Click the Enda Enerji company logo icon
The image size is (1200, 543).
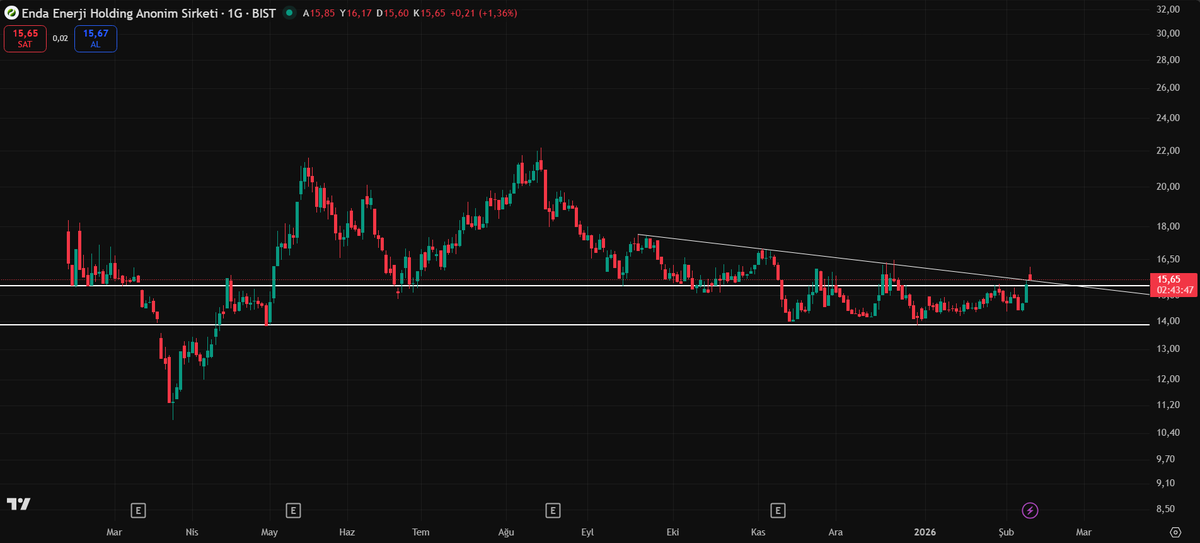click(11, 13)
